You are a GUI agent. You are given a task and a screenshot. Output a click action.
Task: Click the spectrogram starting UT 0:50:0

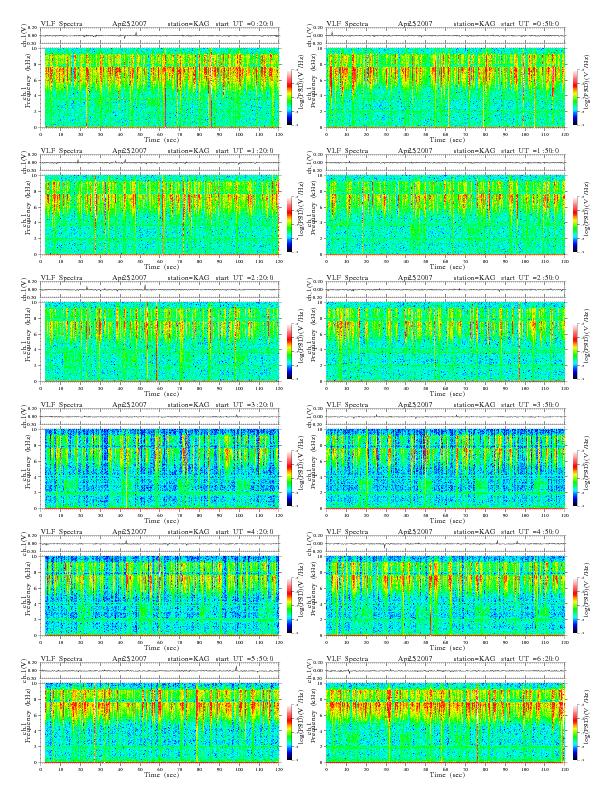pos(445,87)
